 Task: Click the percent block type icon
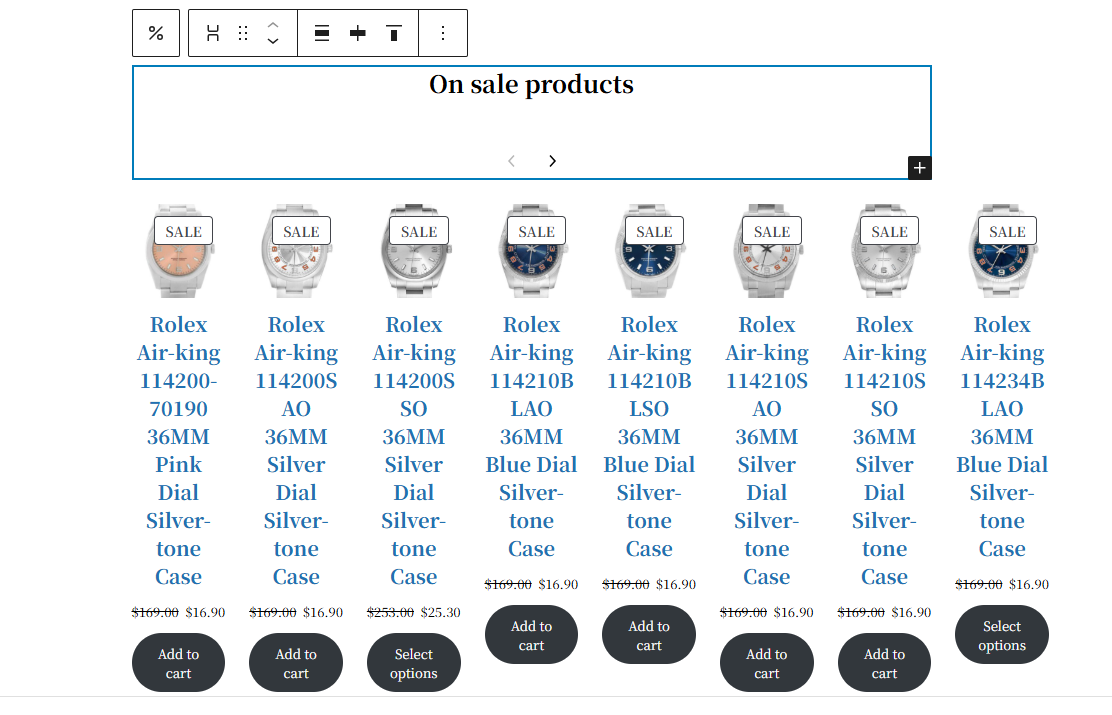pos(156,32)
